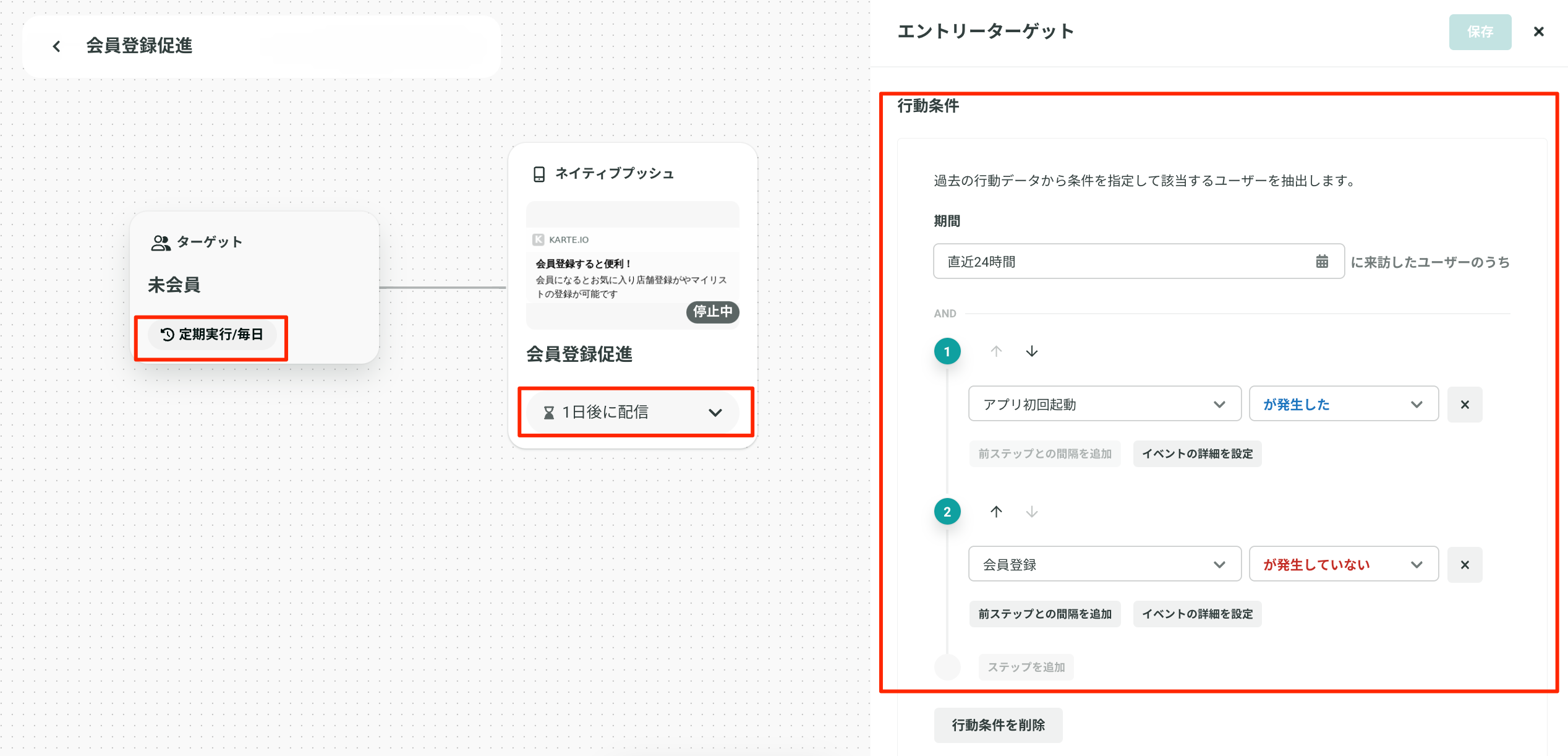1568x756 pixels.
Task: Click the step 2 number circle
Action: pyautogui.click(x=947, y=512)
